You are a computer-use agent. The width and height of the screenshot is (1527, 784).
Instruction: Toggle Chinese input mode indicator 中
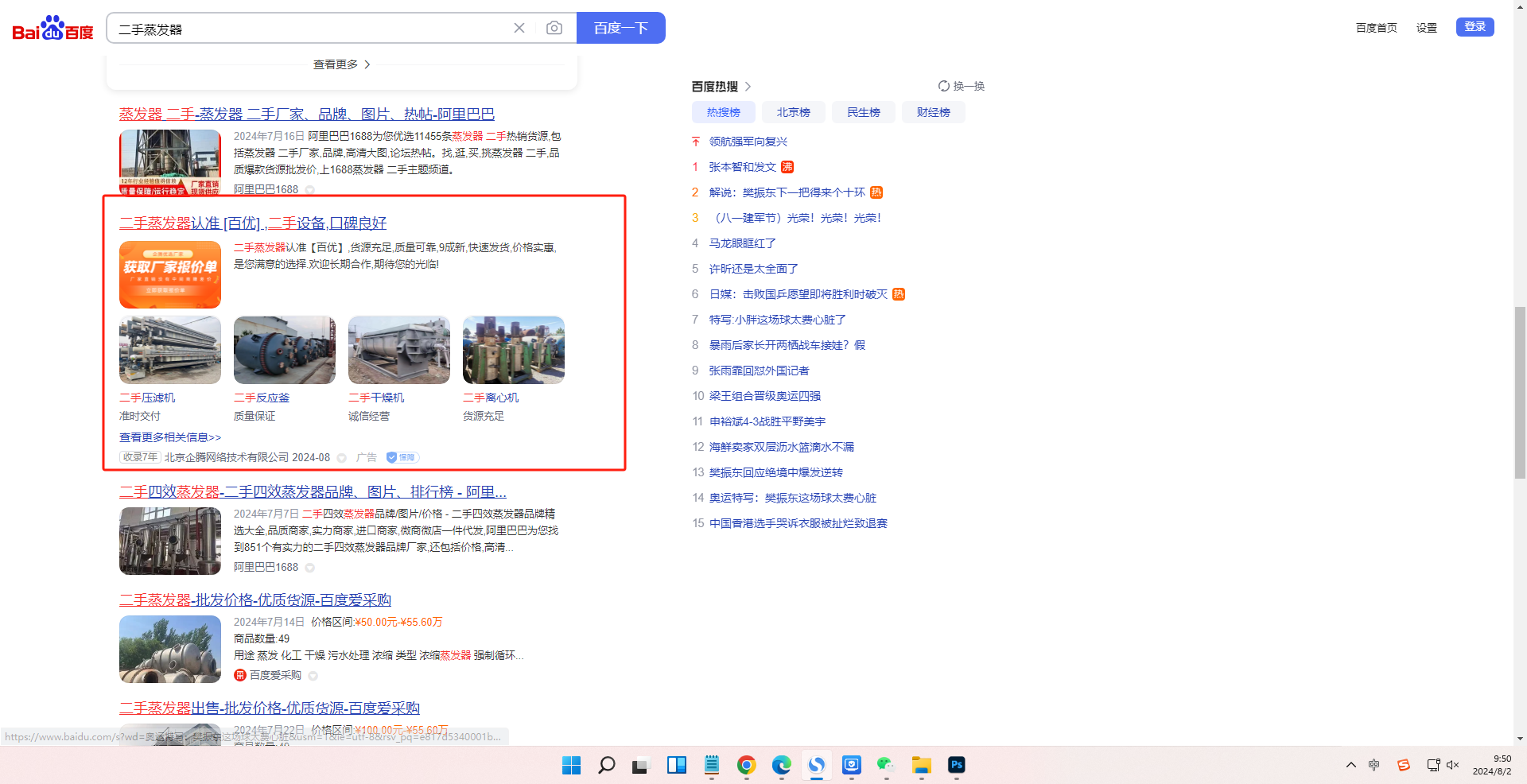click(x=1374, y=765)
